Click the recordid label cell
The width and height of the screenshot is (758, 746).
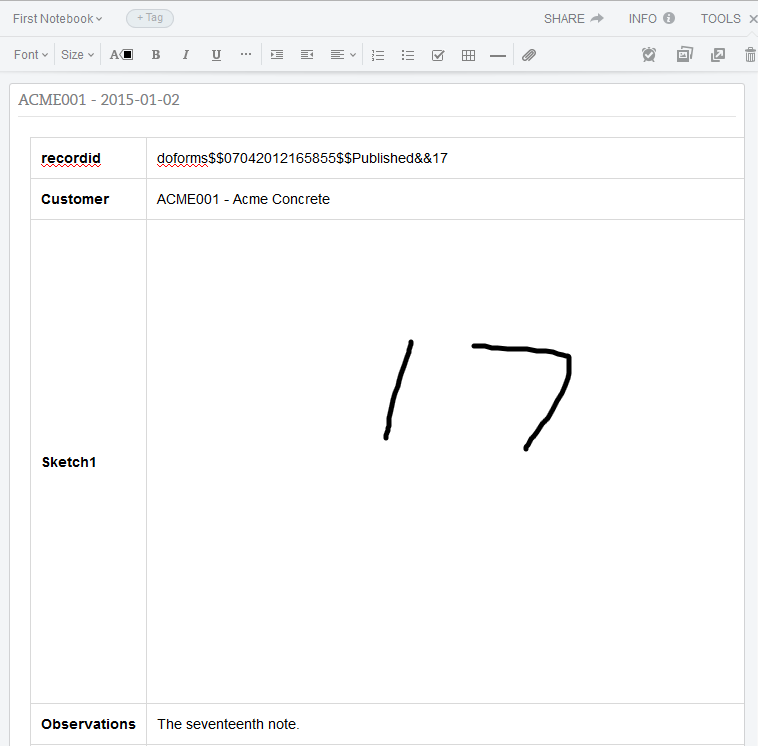[88, 158]
